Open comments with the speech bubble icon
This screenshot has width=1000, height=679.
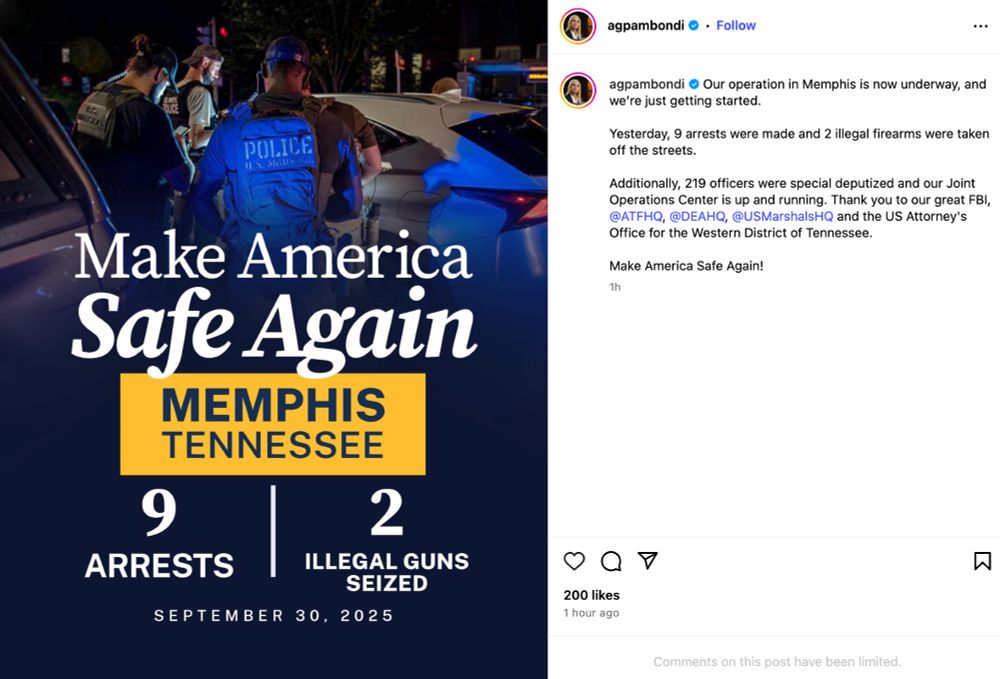point(611,561)
